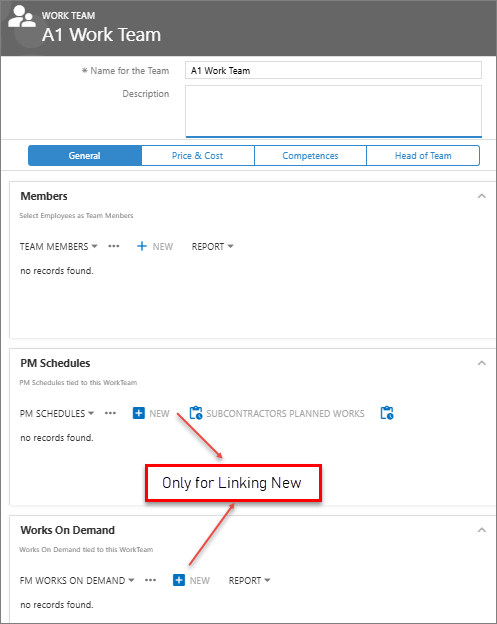The height and width of the screenshot is (624, 497).
Task: Open the FM WORKS ON DEMAND dropdown
Action: tap(77, 581)
